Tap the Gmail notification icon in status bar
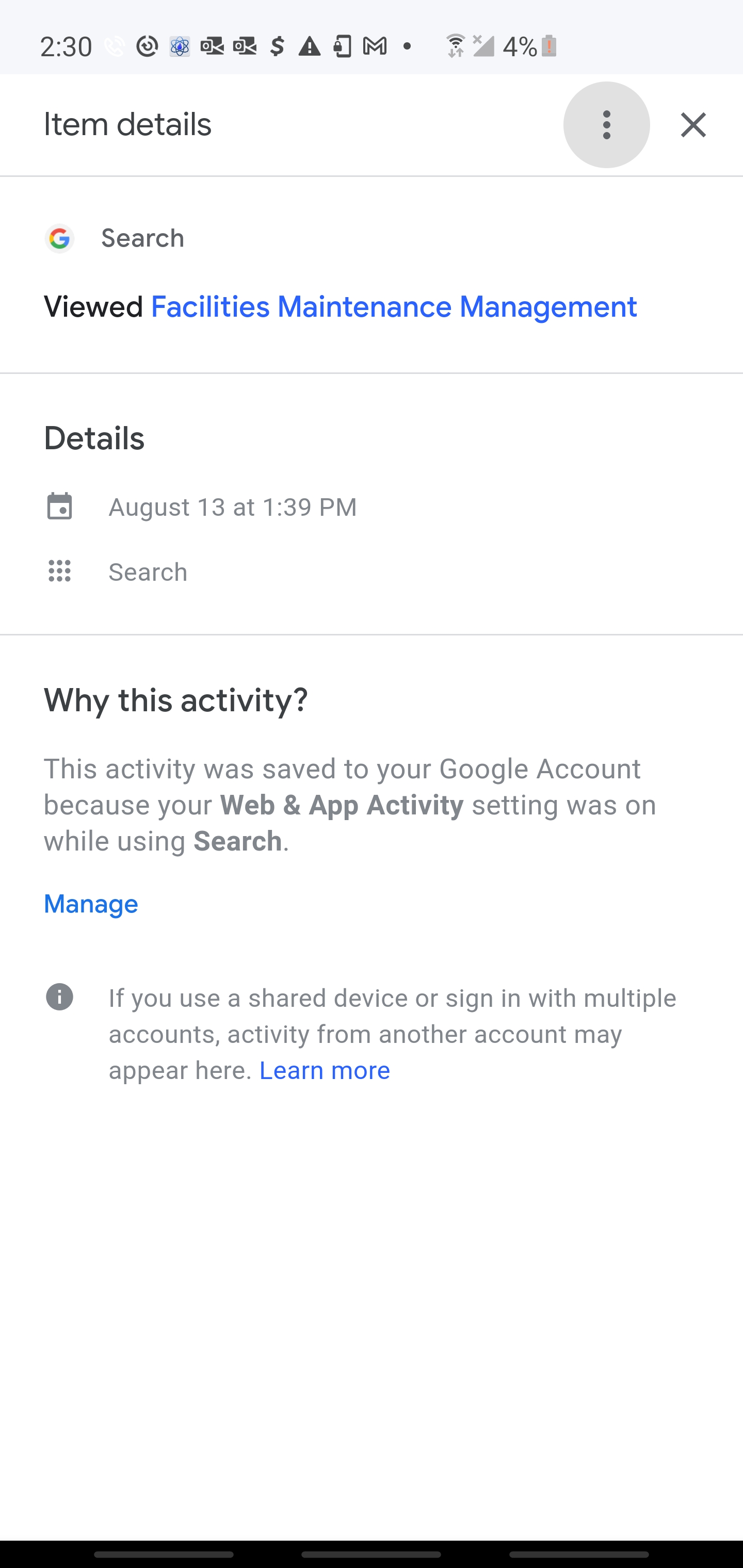The image size is (743, 1568). pyautogui.click(x=375, y=46)
